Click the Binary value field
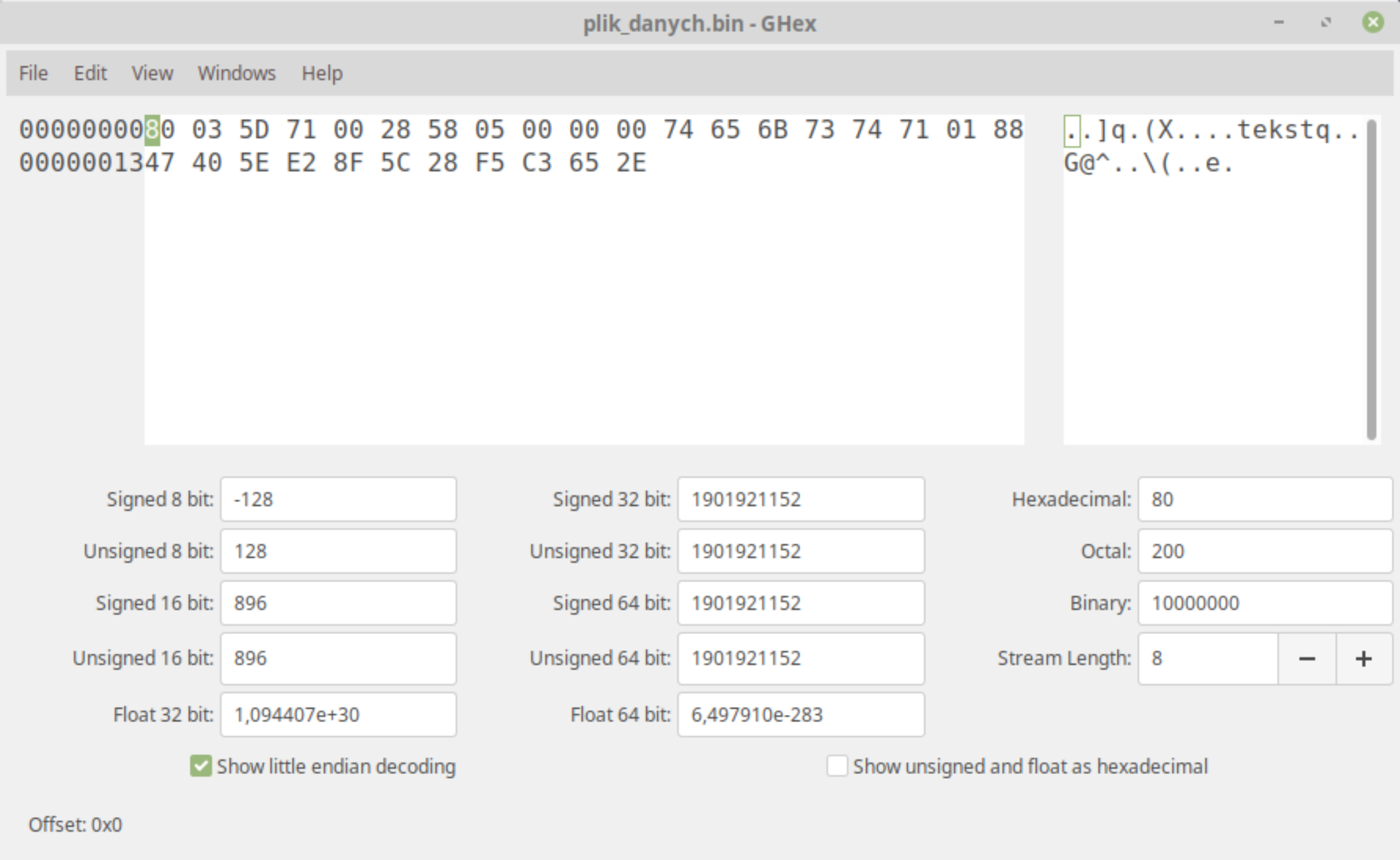The image size is (1400, 860). pos(1264,603)
